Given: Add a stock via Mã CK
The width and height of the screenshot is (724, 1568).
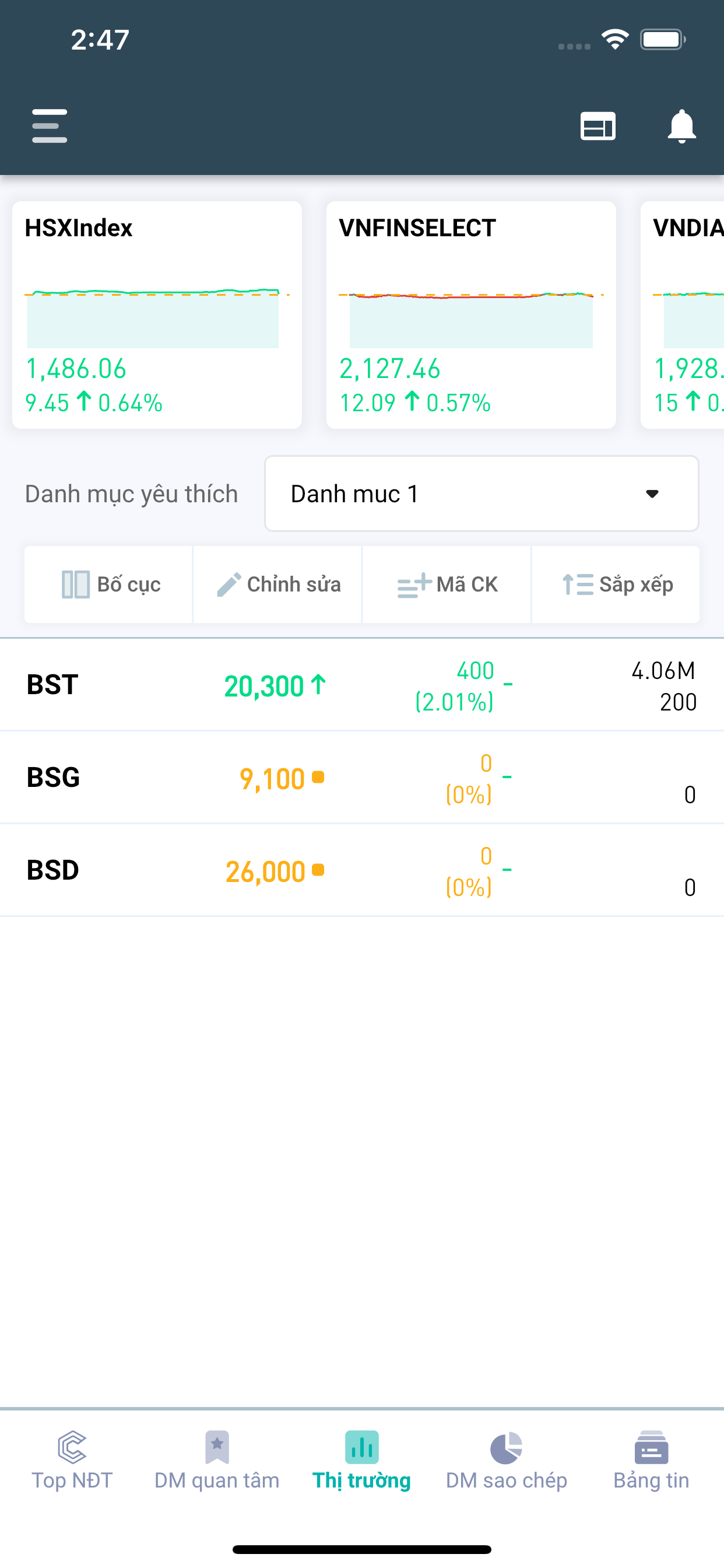Looking at the screenshot, I should coord(447,584).
